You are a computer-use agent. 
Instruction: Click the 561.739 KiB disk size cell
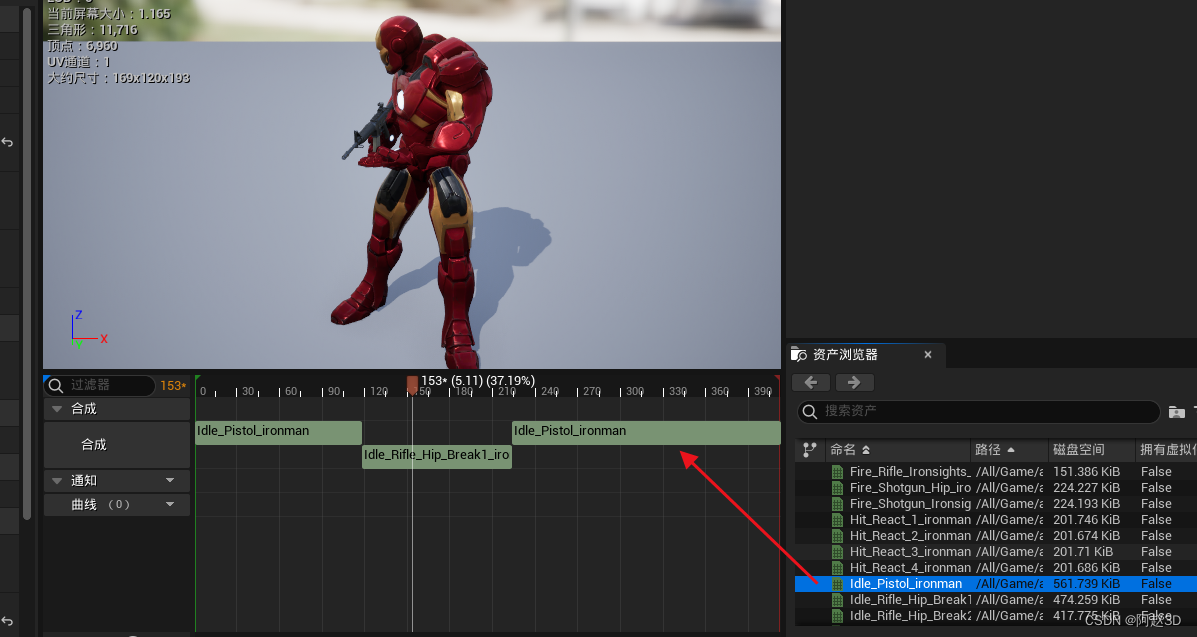tap(1086, 584)
